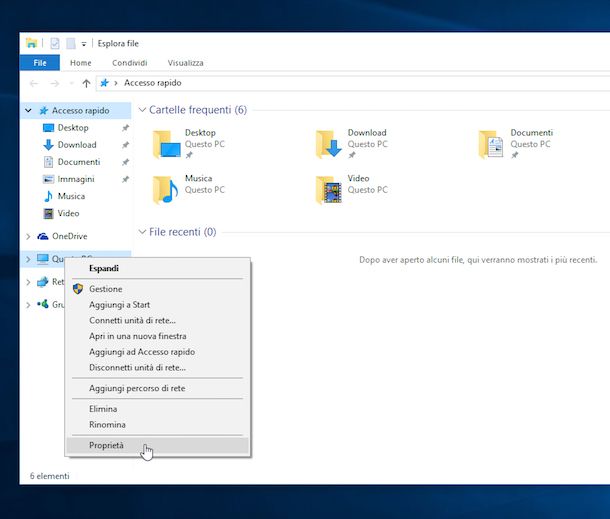Choose Espandi from the context menu
This screenshot has height=519, width=610.
[158, 268]
